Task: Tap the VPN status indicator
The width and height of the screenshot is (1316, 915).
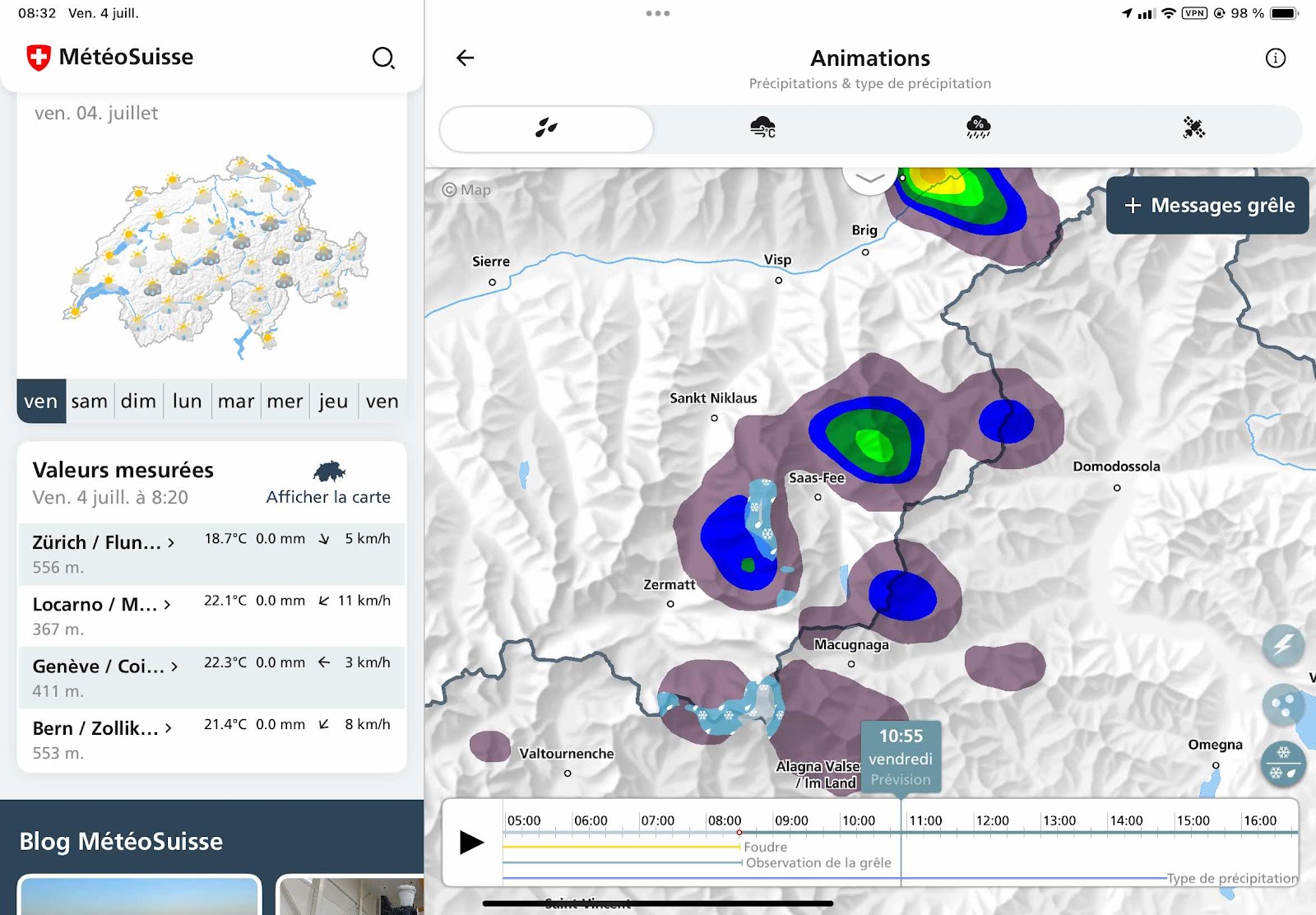Action: pos(1194,13)
